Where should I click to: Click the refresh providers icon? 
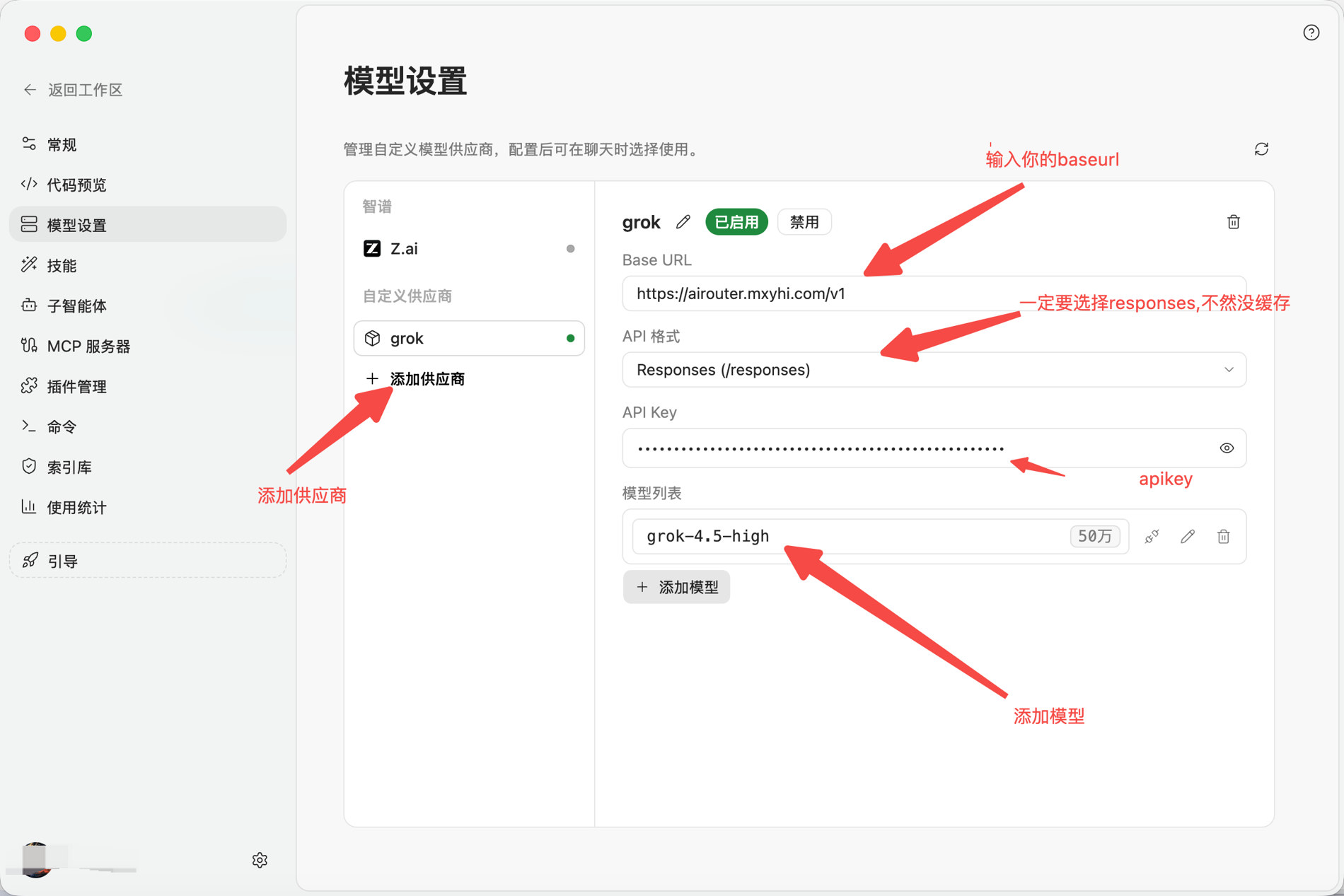(x=1261, y=149)
